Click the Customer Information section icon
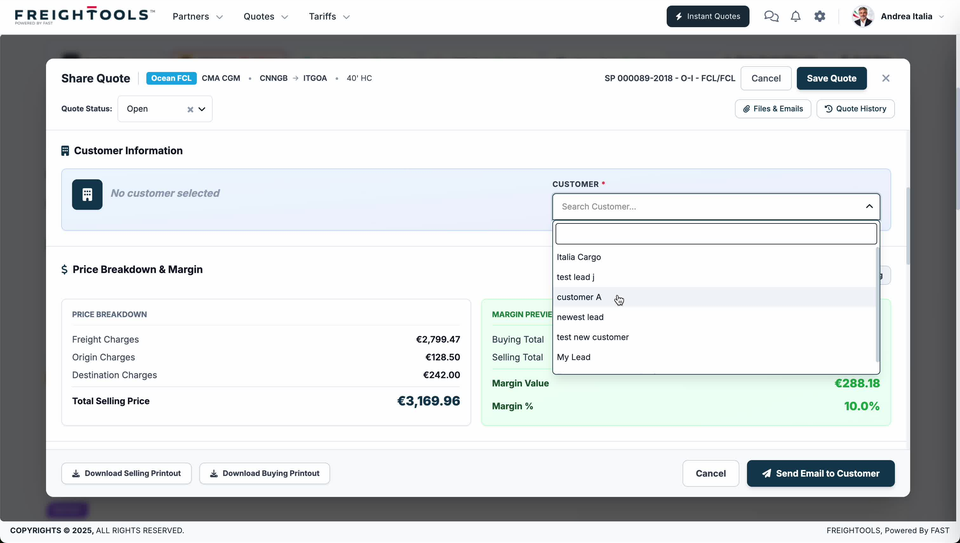 tap(65, 151)
